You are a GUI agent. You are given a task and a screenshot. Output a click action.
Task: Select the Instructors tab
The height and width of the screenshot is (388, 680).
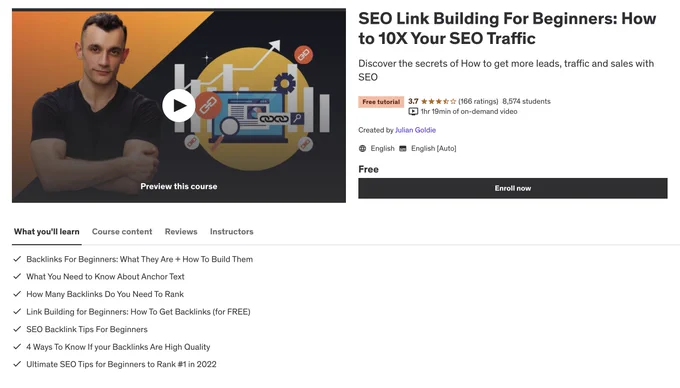coord(232,232)
